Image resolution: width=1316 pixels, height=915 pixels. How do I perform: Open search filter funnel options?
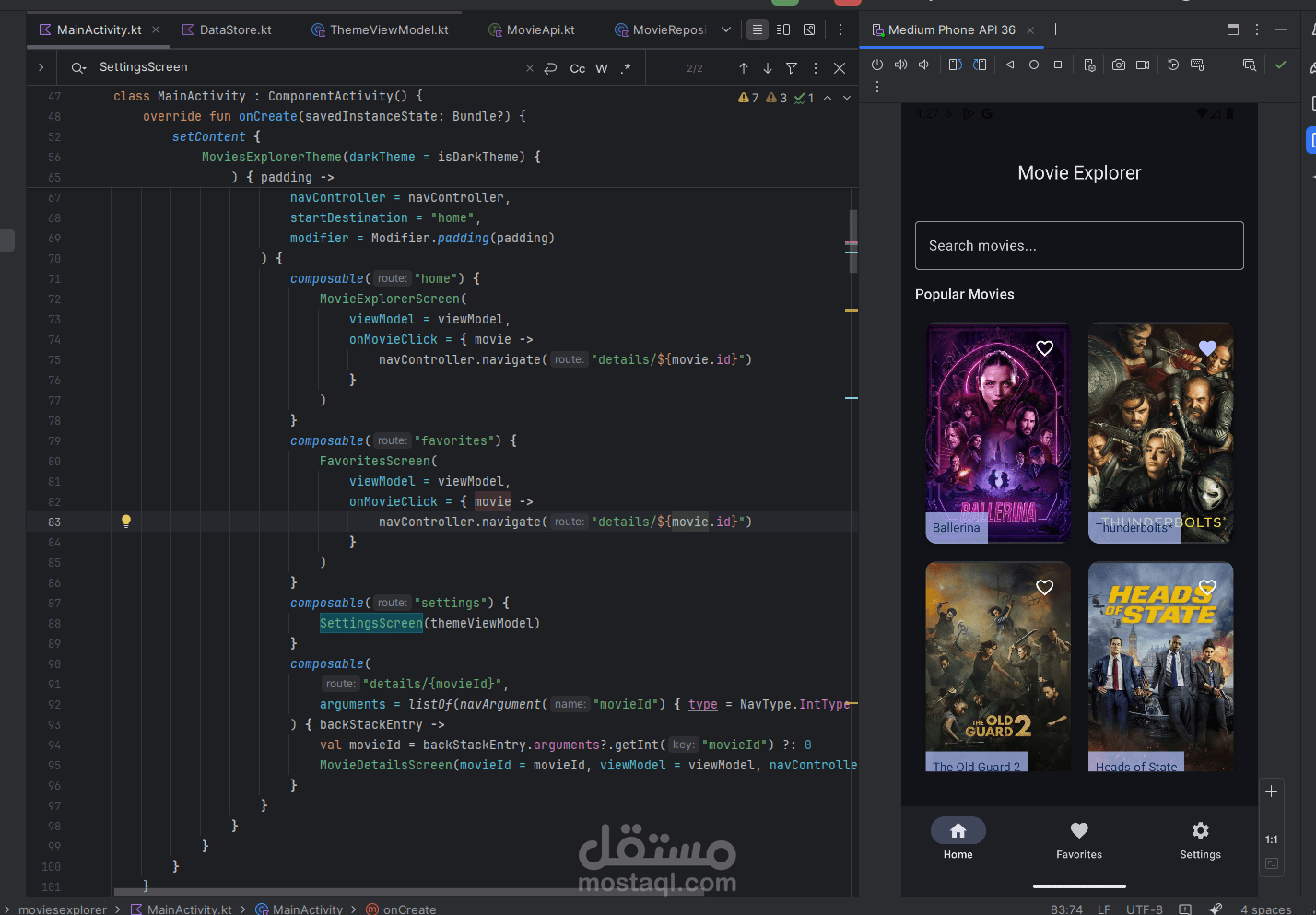coord(792,68)
